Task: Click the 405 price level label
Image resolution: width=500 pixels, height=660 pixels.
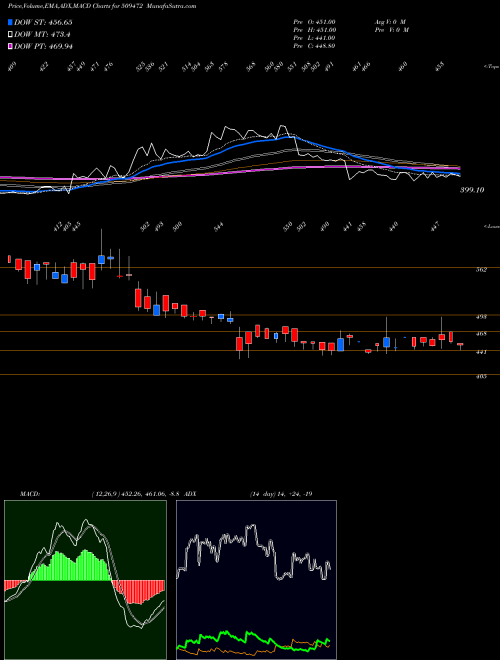Action: click(482, 376)
